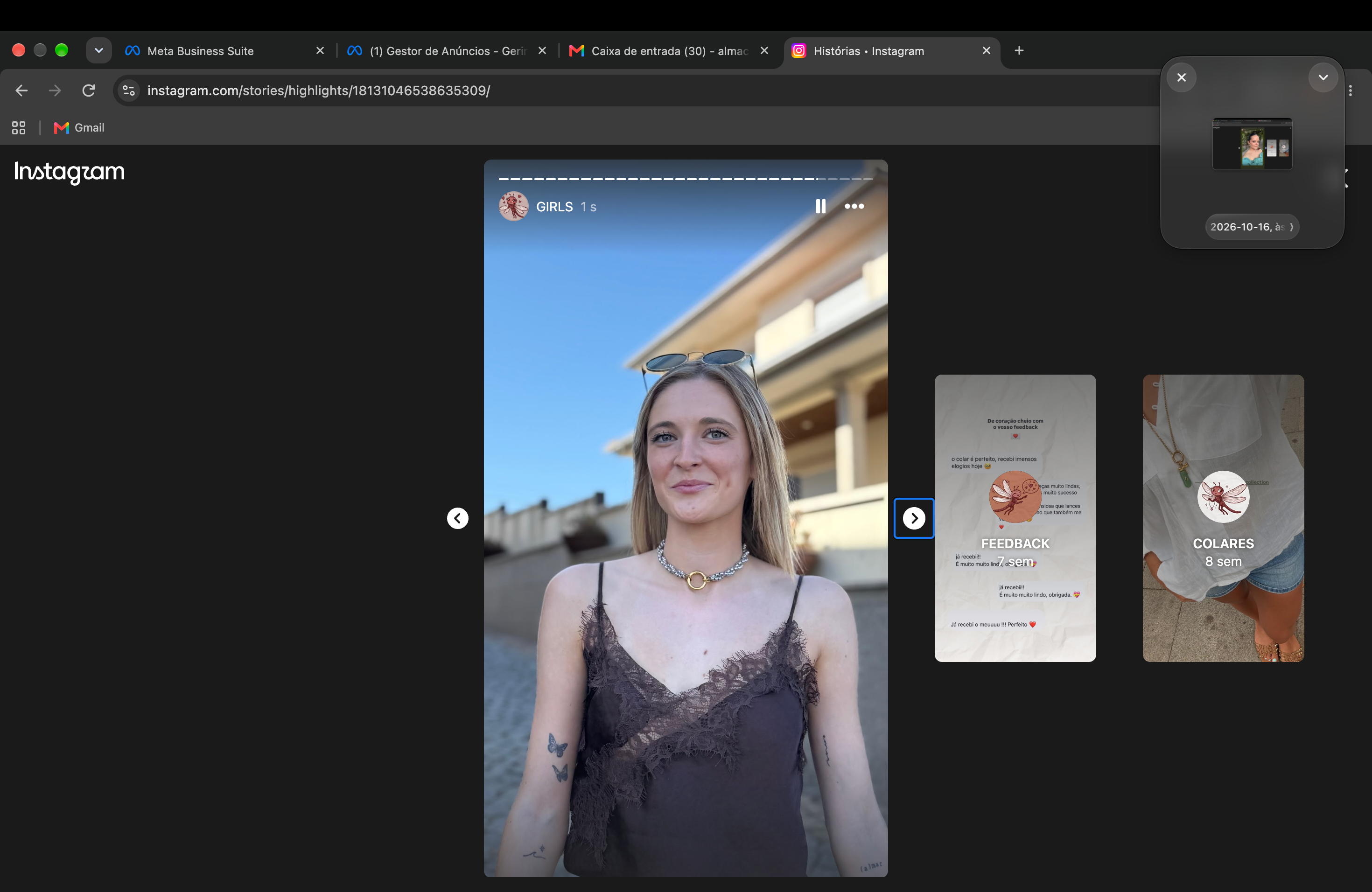Click the story progress bar segments
Screen dimensions: 1372x892
point(686,179)
